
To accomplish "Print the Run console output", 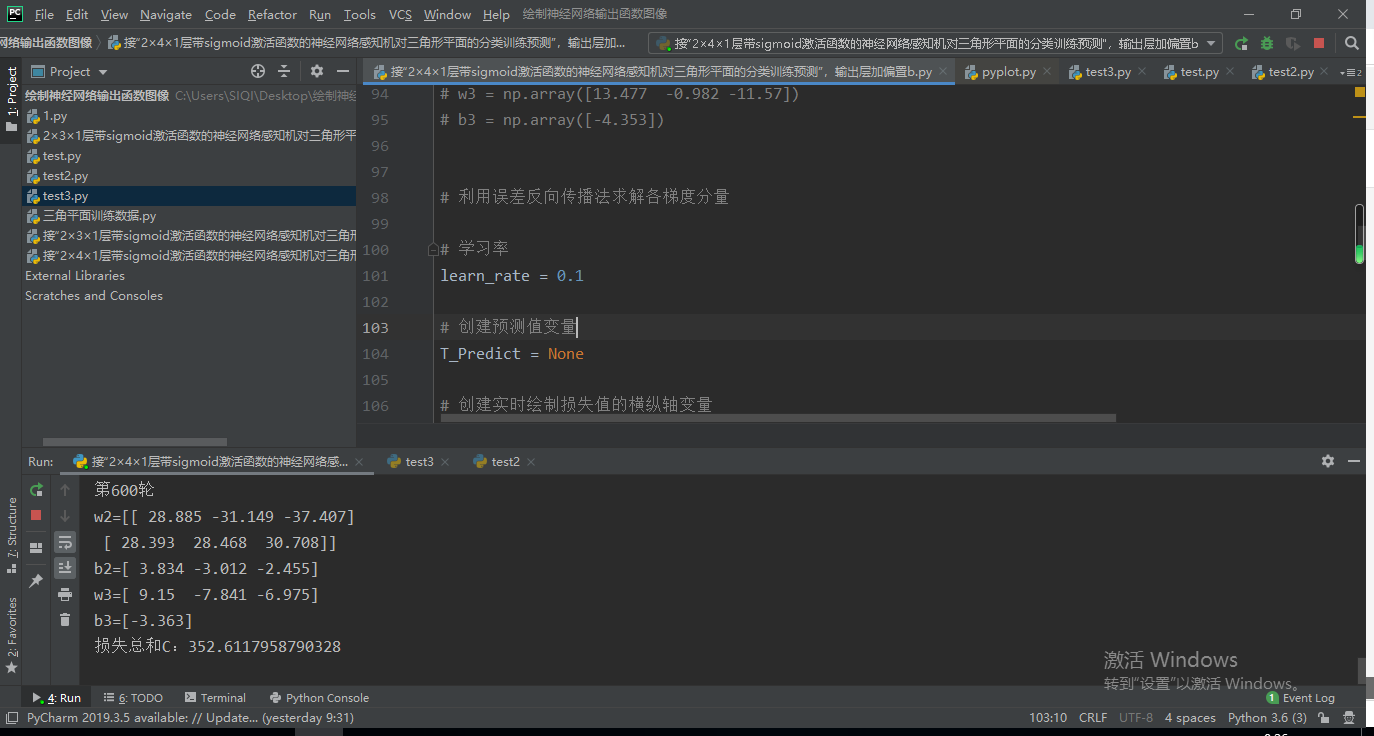I will 65,594.
